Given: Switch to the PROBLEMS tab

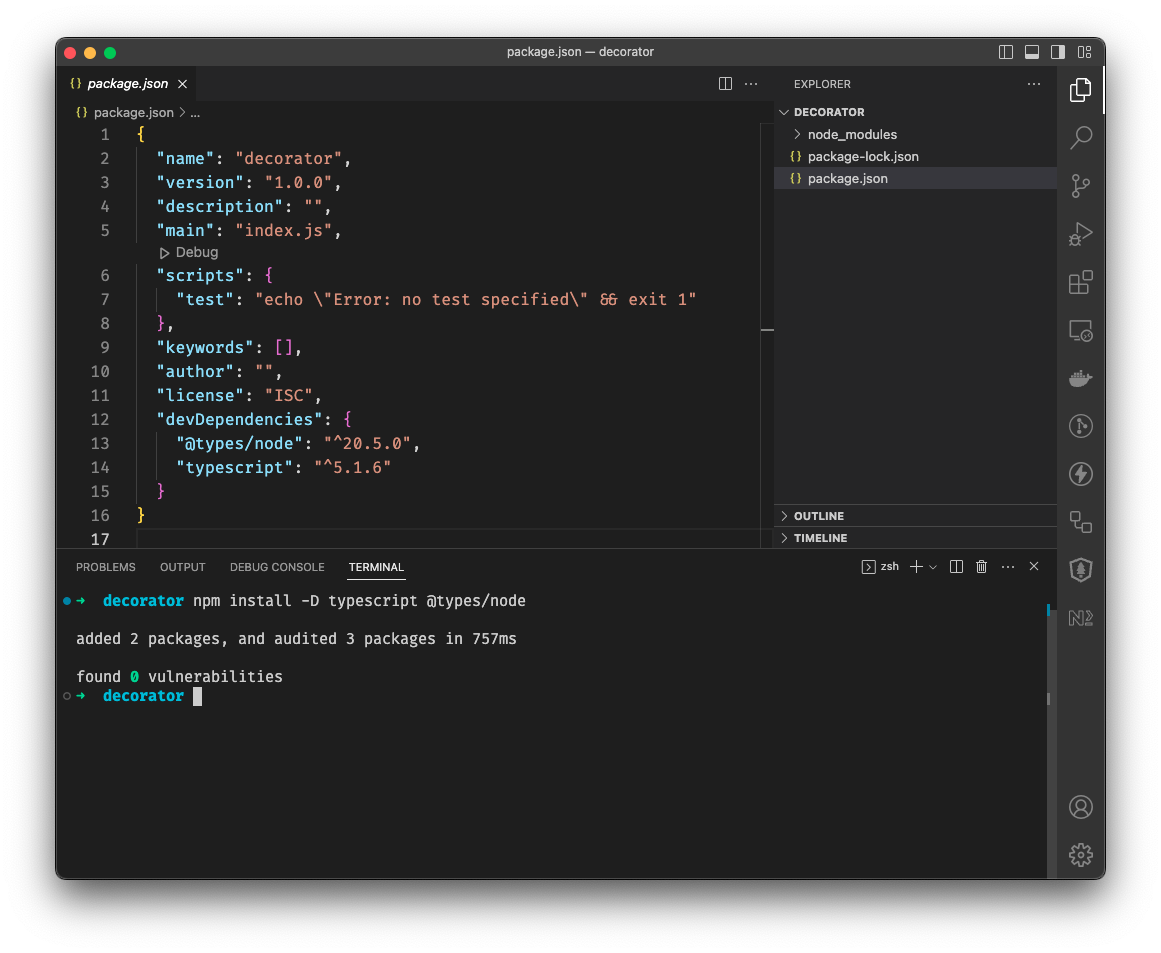Looking at the screenshot, I should (x=106, y=566).
